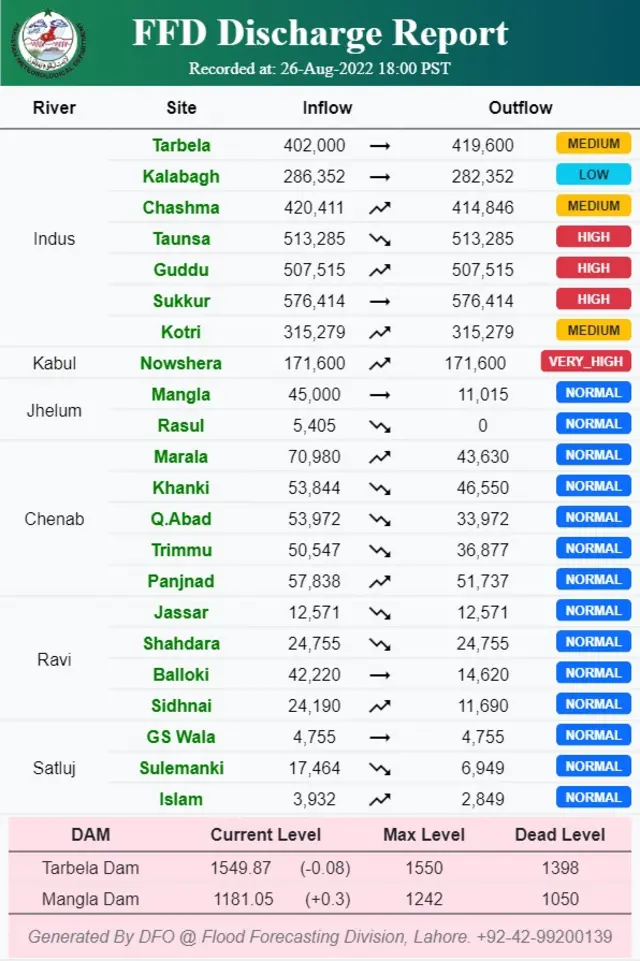640x961 pixels.
Task: Click the MEDIUM status badge for Tarbela
Action: click(593, 143)
